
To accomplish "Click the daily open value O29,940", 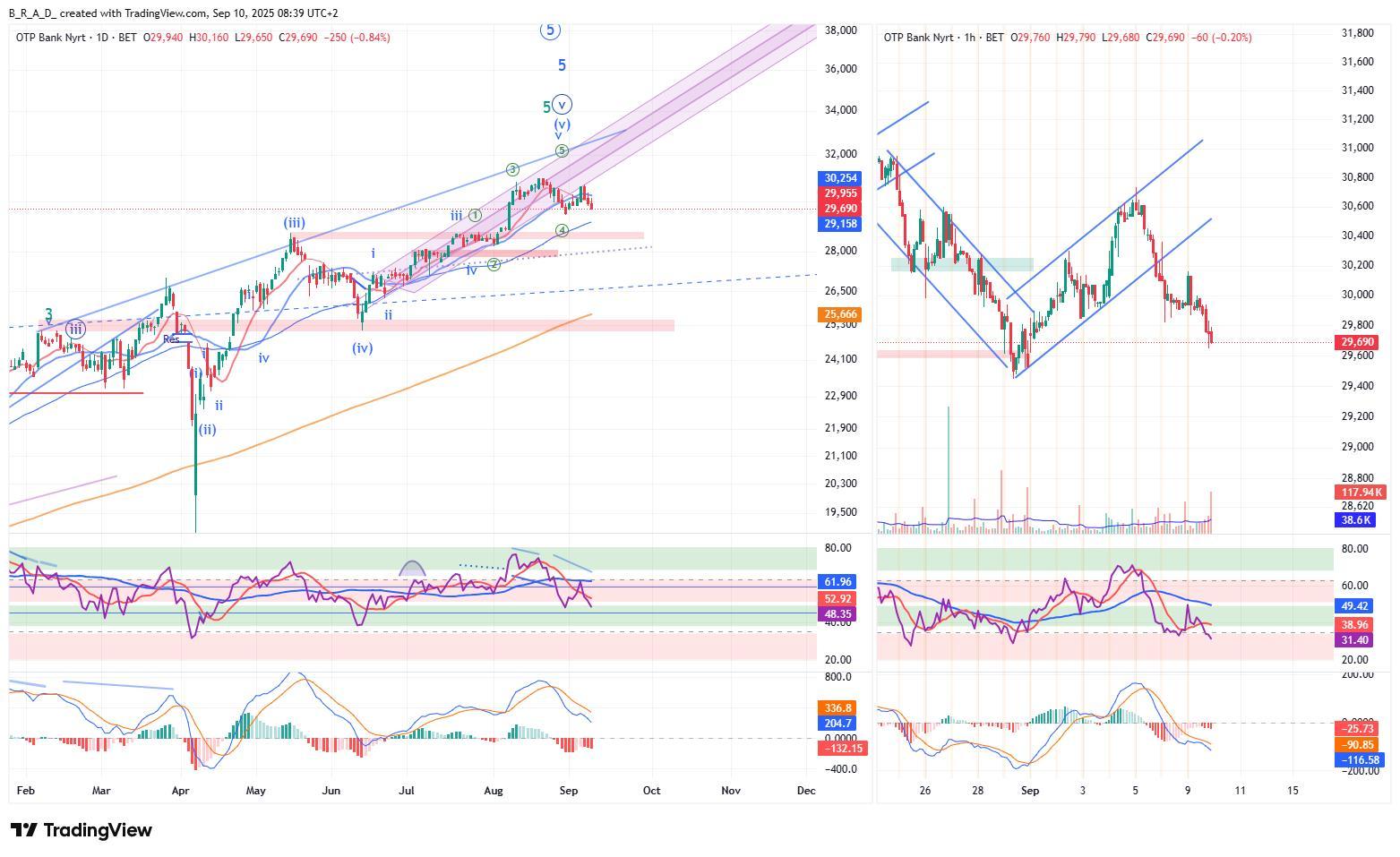I will tap(163, 38).
